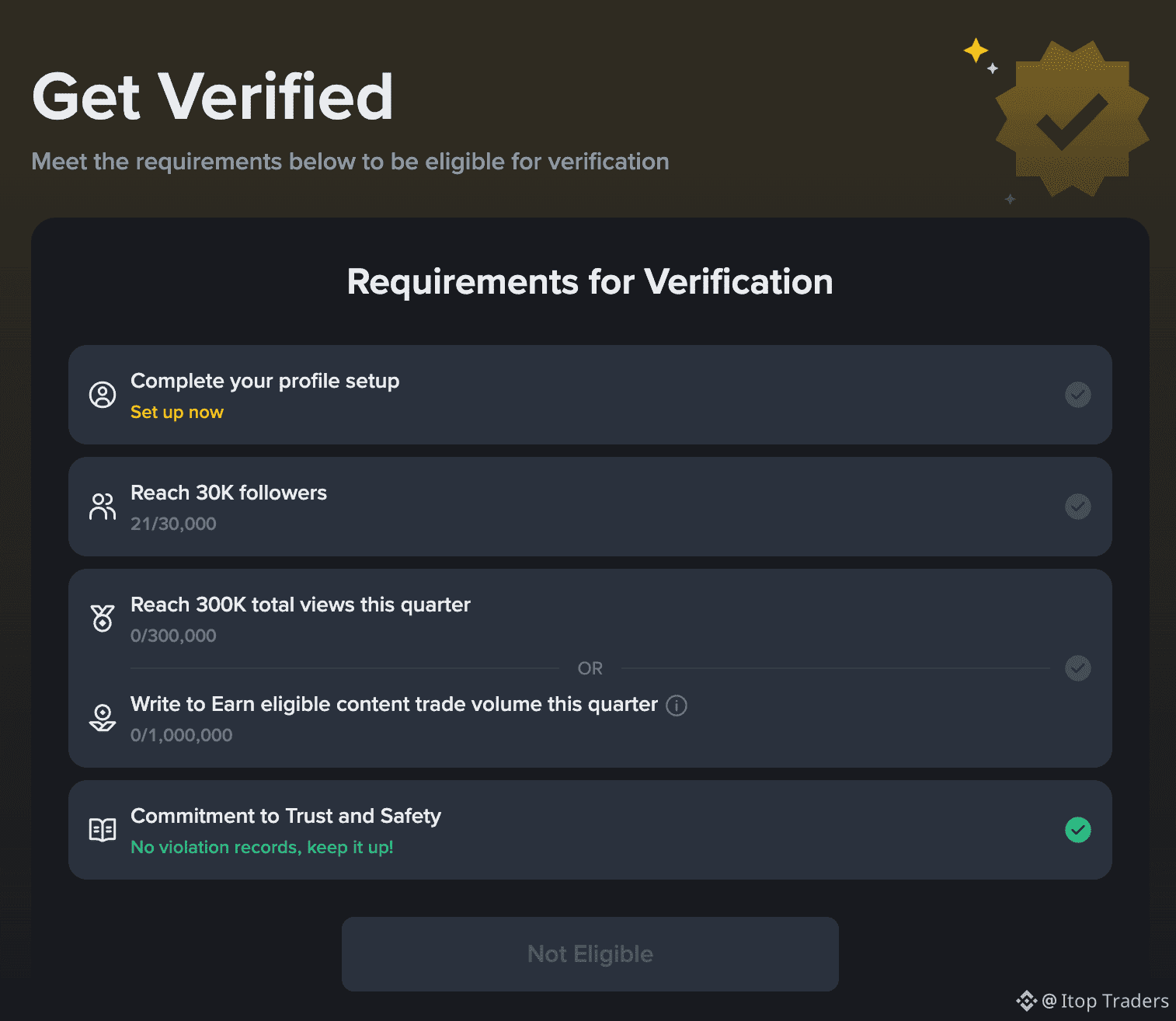Click the Write to Earn icon
1176x1021 pixels.
(103, 718)
